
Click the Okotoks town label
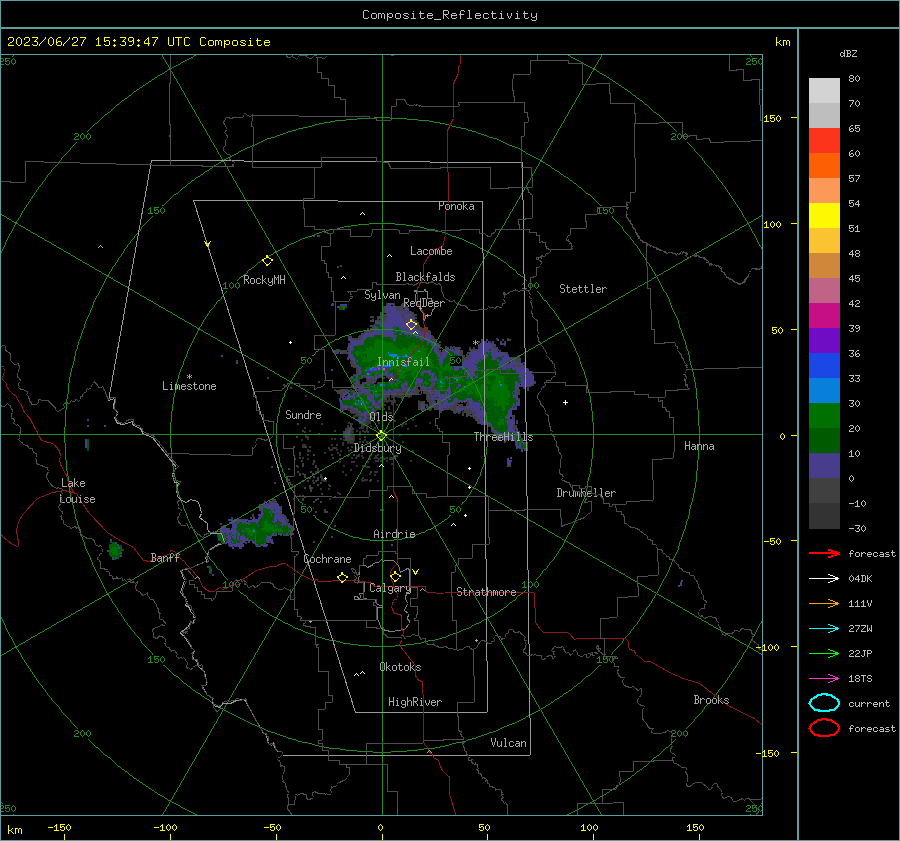[400, 667]
